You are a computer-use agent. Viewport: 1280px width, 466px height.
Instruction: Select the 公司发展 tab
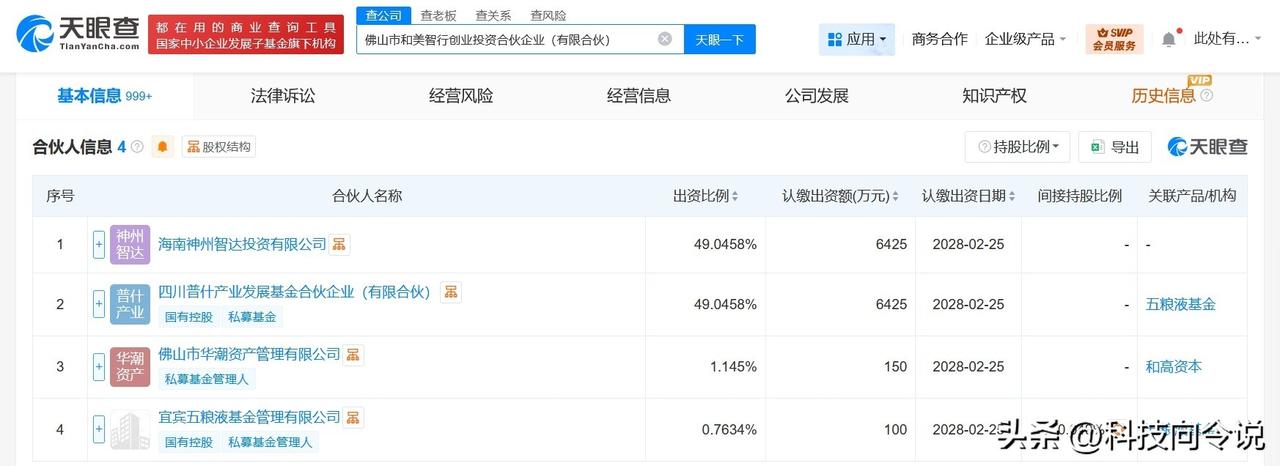pos(817,96)
